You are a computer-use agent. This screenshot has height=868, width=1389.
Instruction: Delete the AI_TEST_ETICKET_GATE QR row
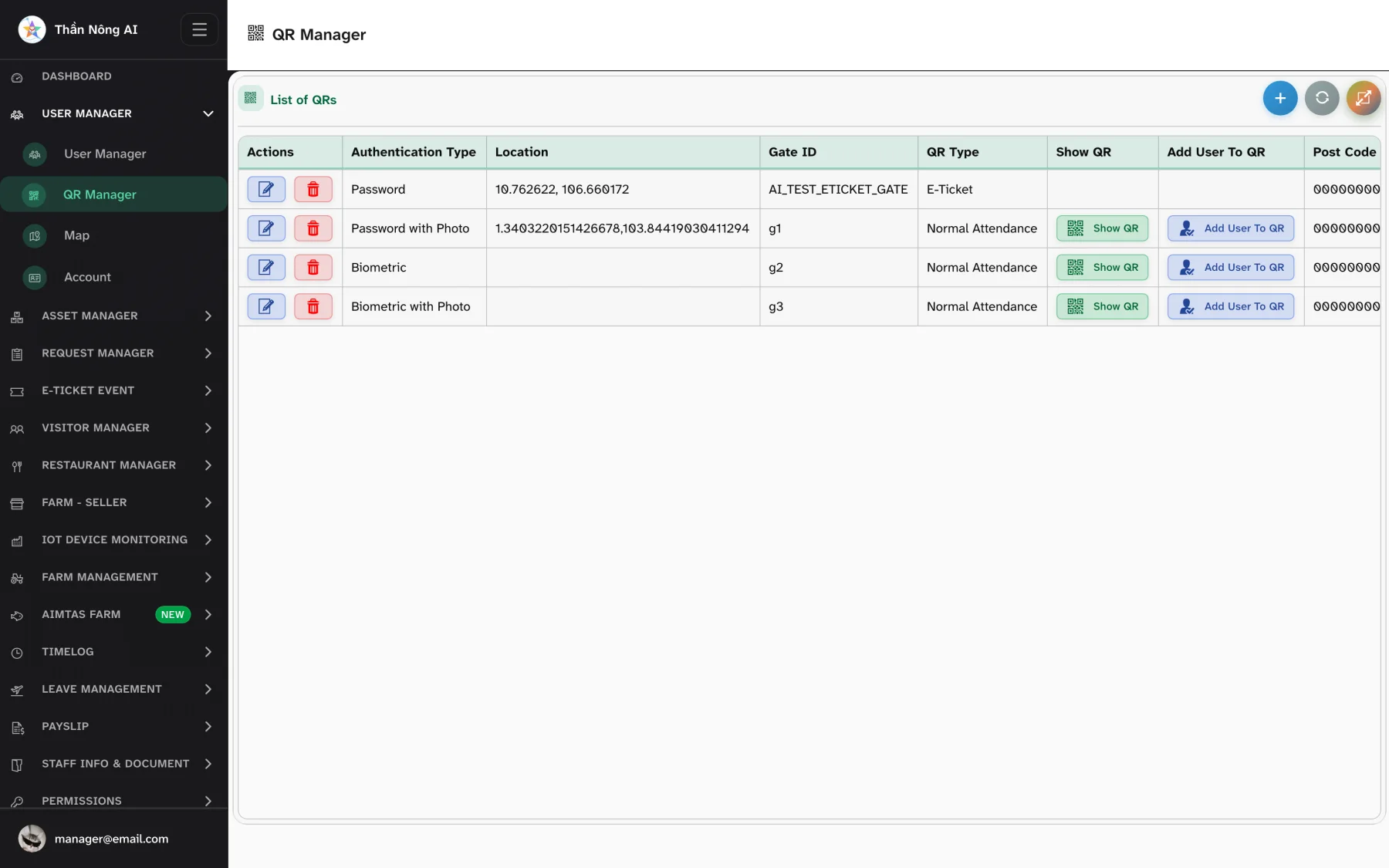click(313, 189)
